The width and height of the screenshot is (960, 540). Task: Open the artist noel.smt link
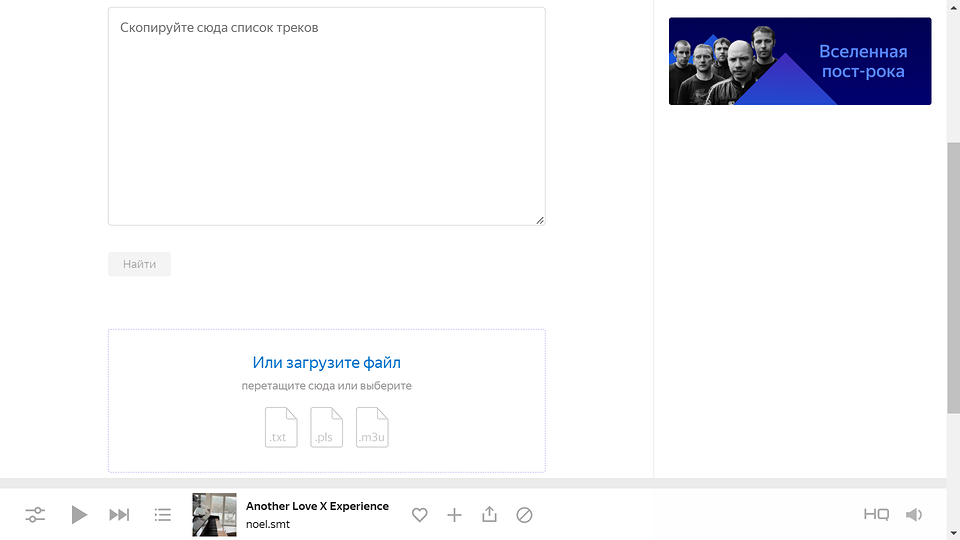pos(268,525)
